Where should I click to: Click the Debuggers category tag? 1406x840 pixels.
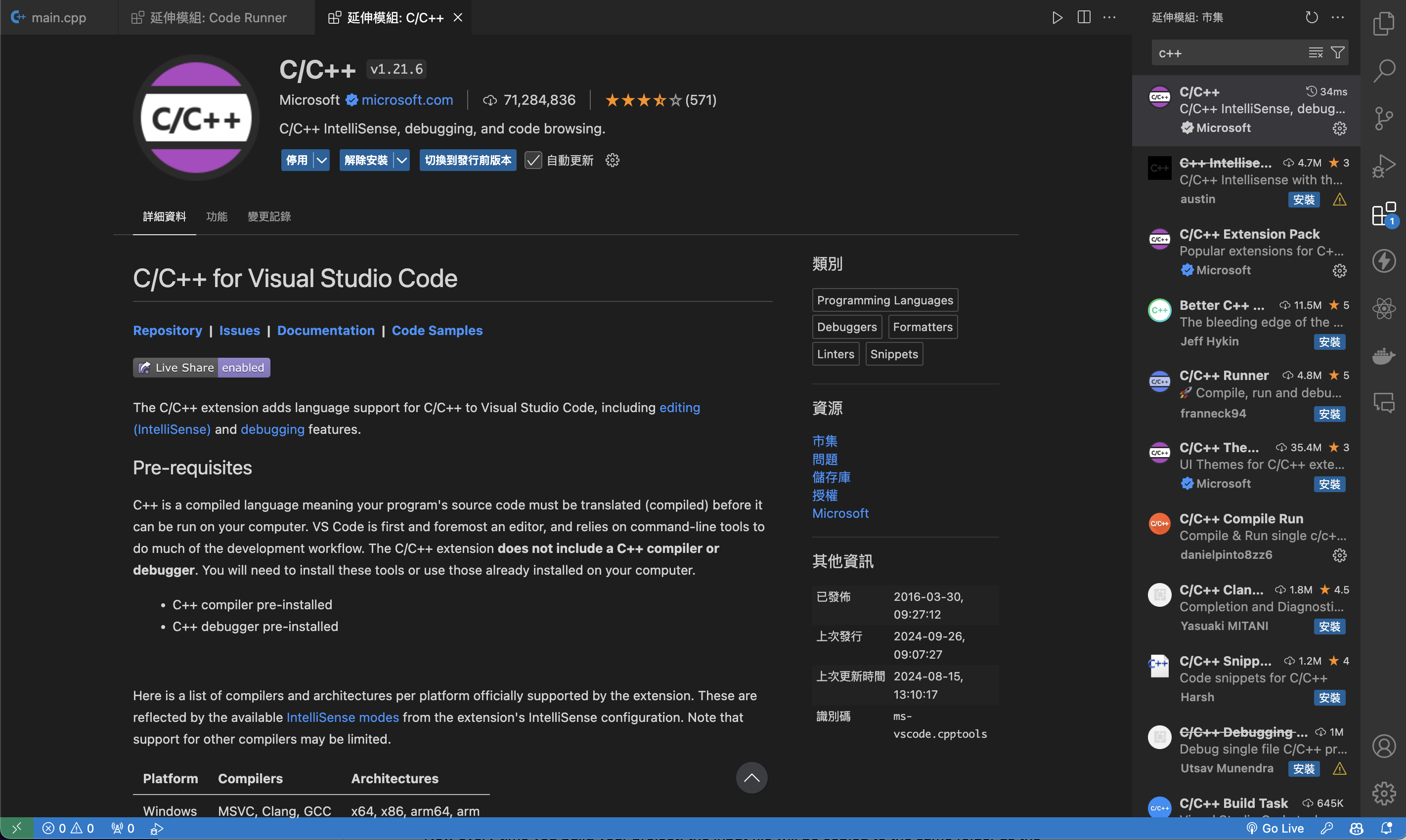tap(847, 327)
